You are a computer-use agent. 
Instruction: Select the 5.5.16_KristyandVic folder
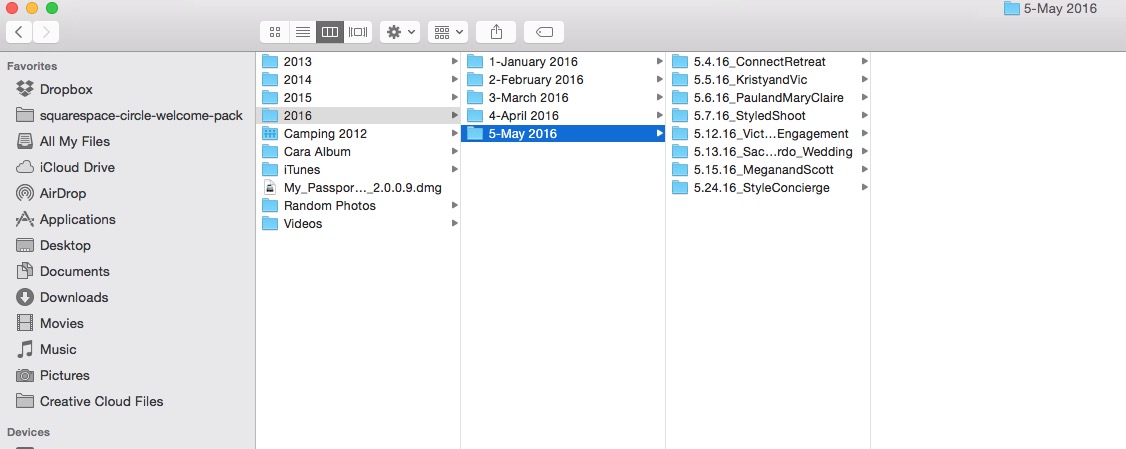click(x=768, y=80)
